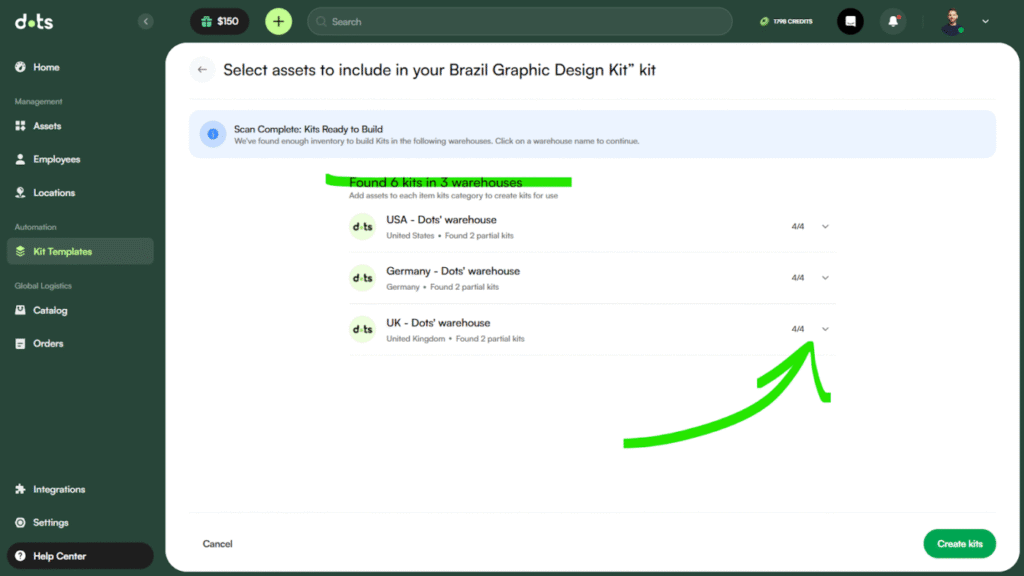Expand the UK - Dots' warehouse chevron

(825, 329)
